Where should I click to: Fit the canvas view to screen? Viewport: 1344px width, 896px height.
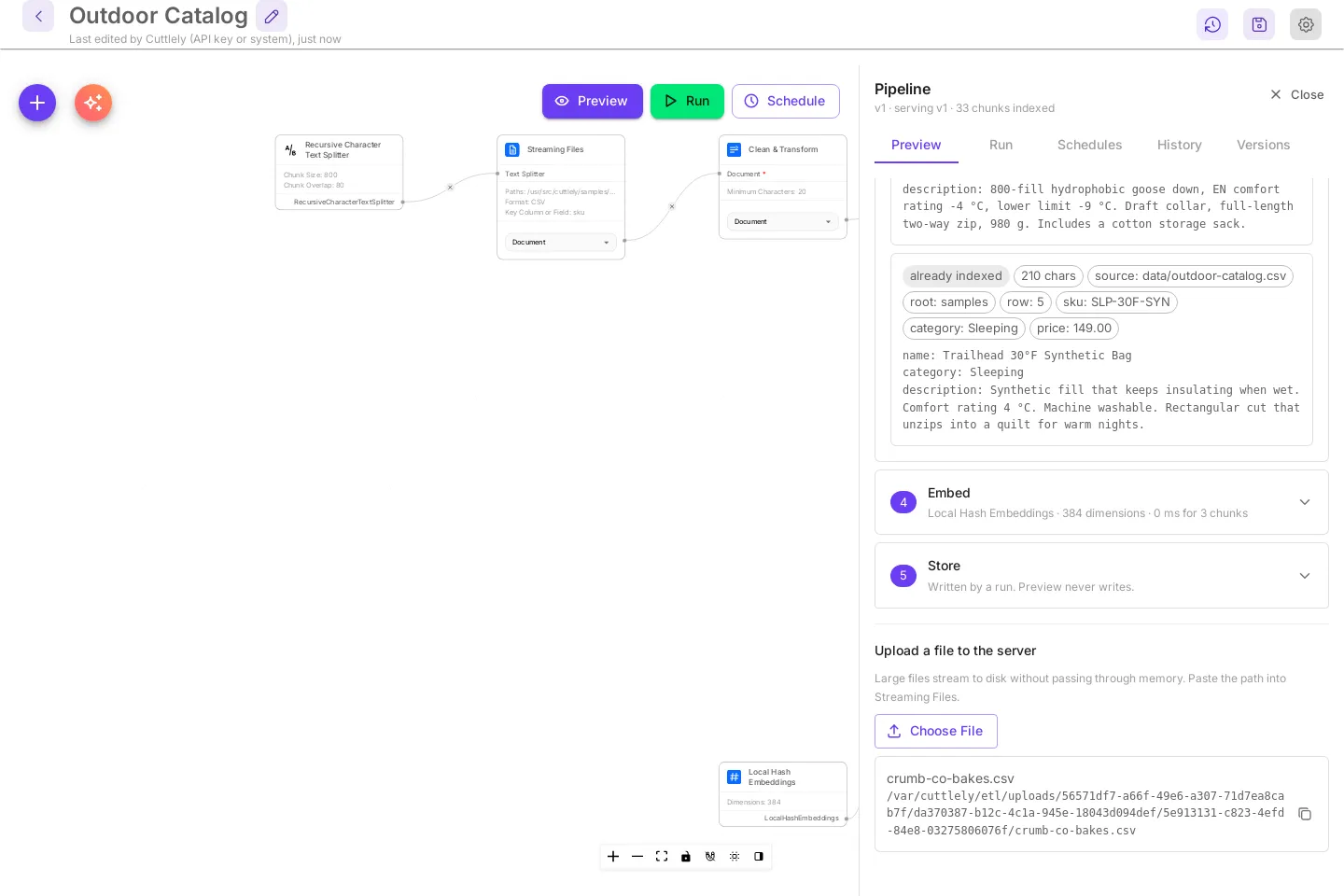pos(662,857)
